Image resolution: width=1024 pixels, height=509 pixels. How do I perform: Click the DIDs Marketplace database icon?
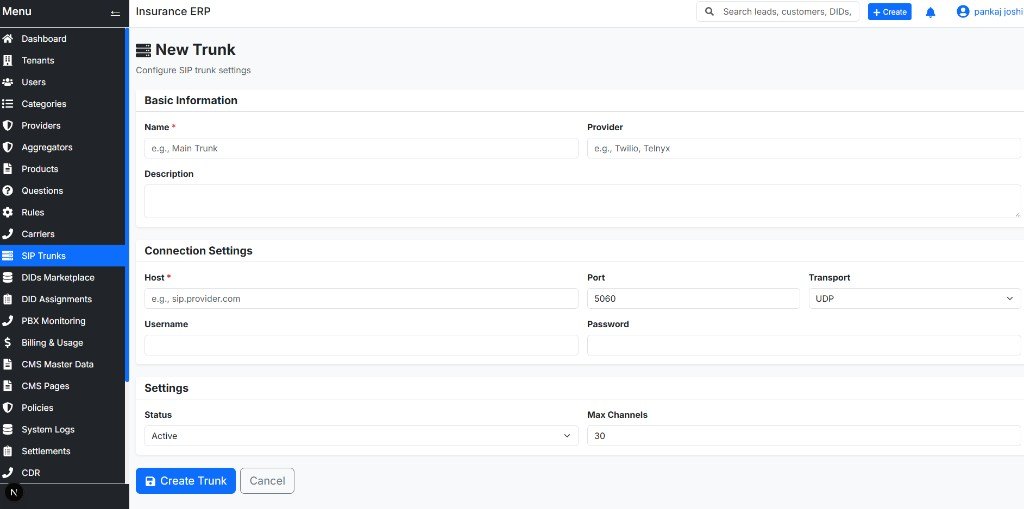[x=8, y=277]
